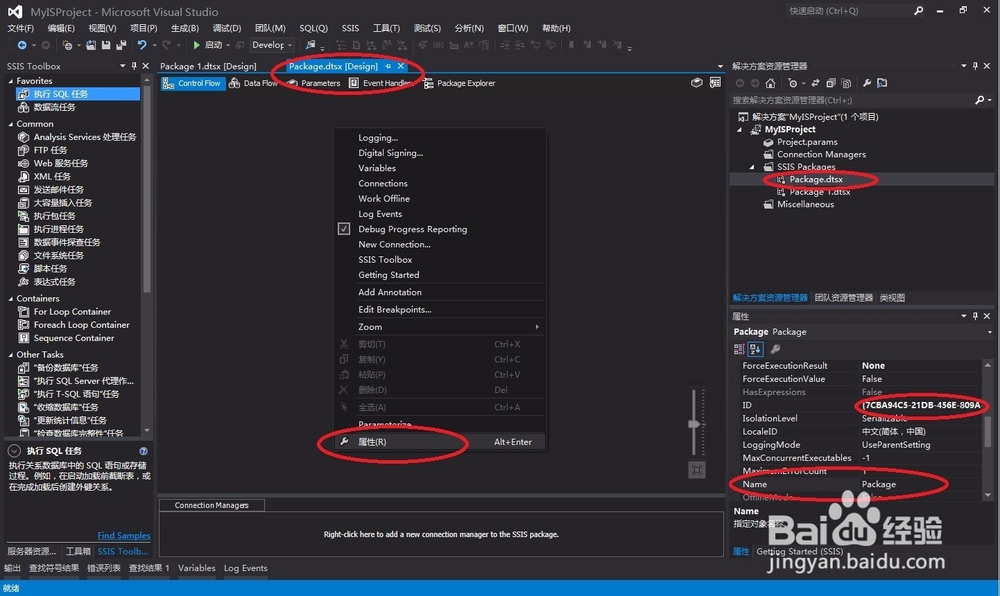Image resolution: width=1000 pixels, height=596 pixels.
Task: Click the SSIS Toolbox vertical scrollbar
Action: (x=147, y=189)
